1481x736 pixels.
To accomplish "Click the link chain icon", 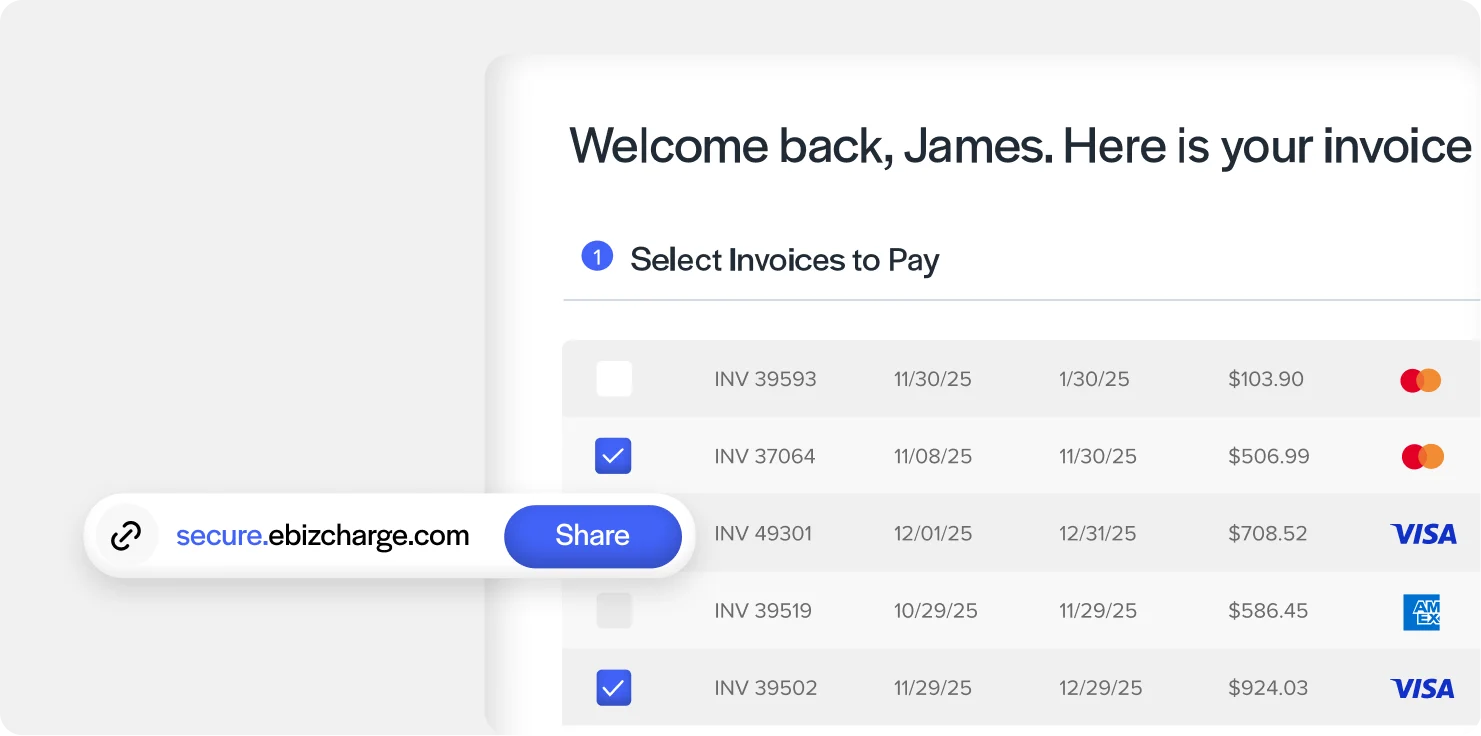I will tap(126, 536).
